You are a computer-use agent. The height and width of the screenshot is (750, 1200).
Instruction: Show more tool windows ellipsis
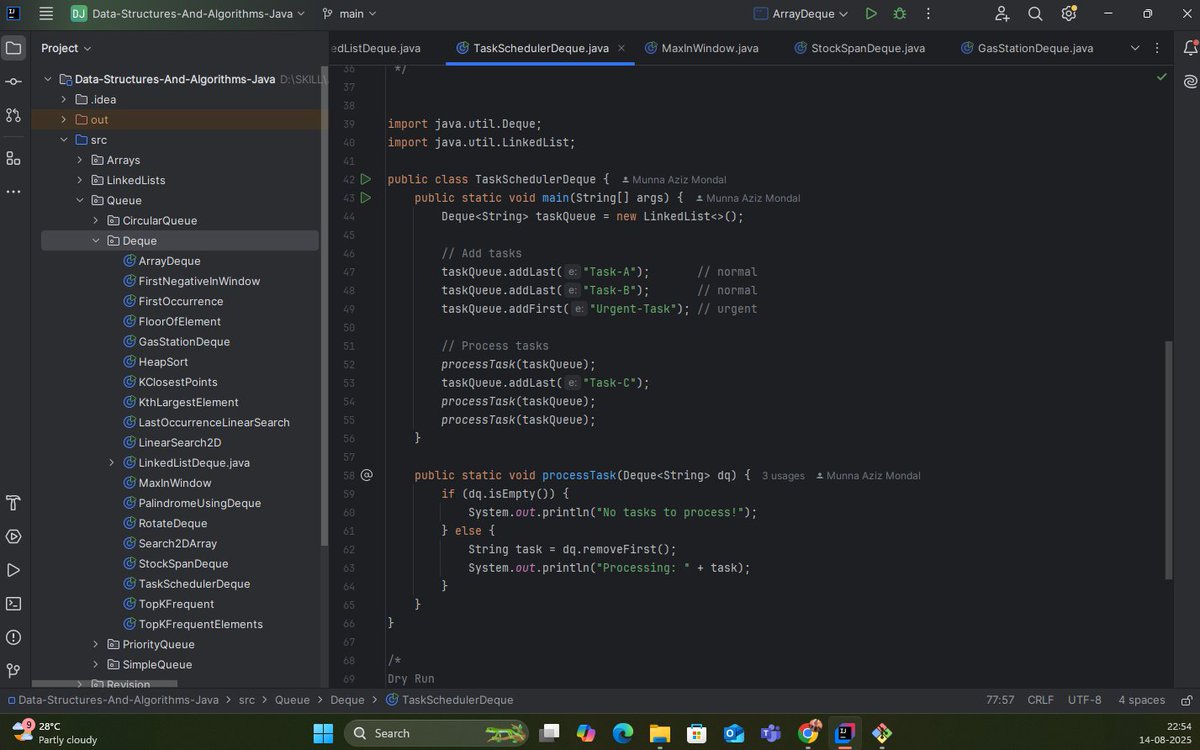click(x=13, y=192)
